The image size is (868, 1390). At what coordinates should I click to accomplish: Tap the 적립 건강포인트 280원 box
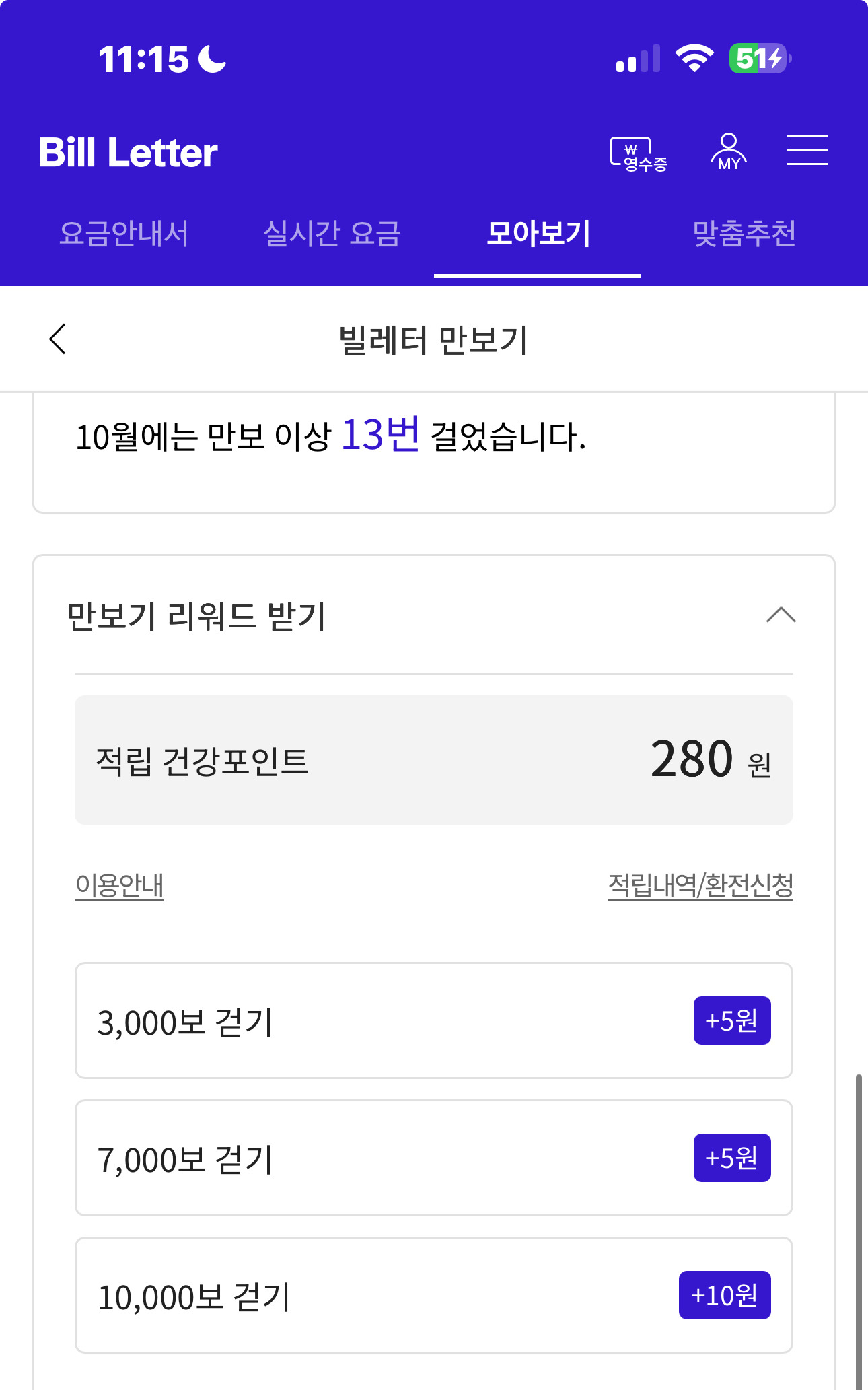(433, 760)
